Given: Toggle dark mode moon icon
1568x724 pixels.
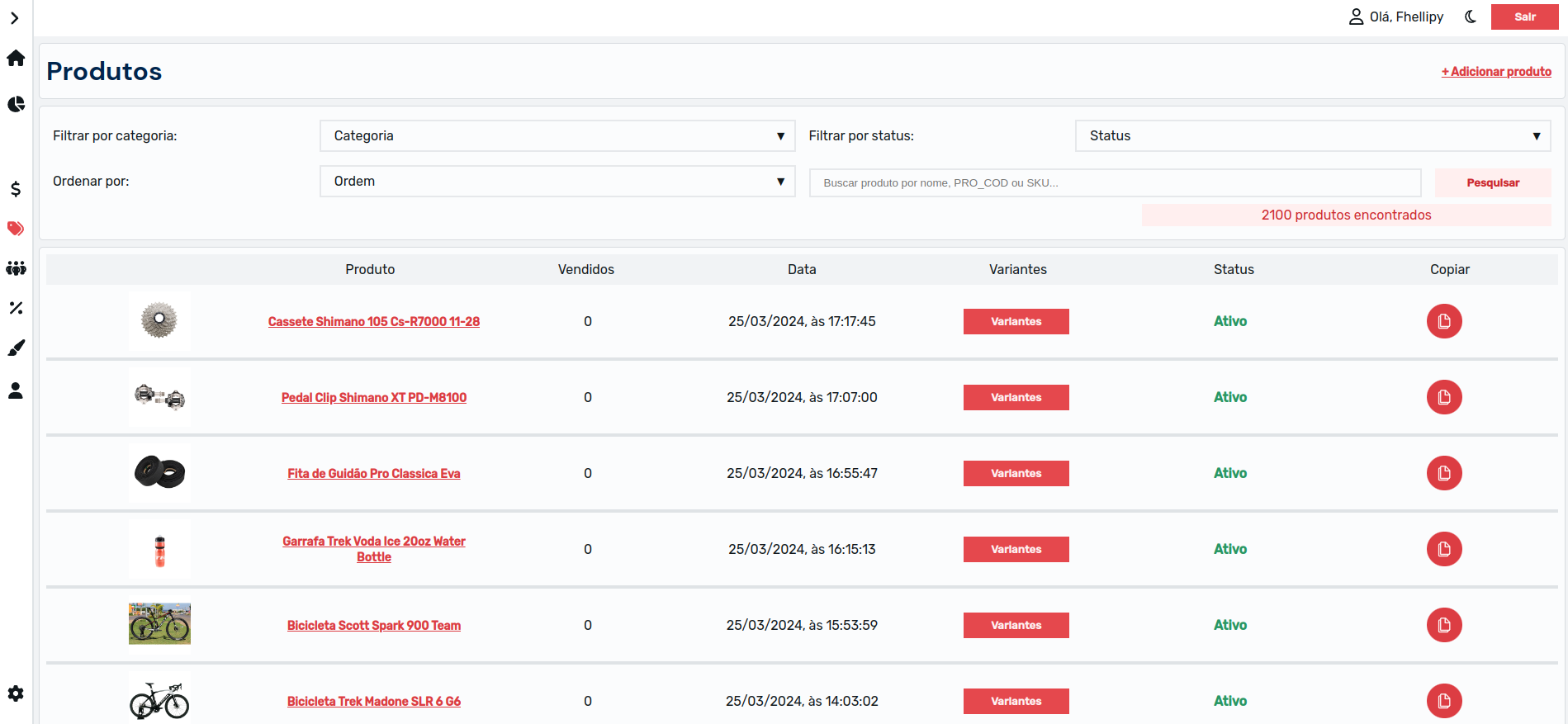Looking at the screenshot, I should click(x=1471, y=17).
